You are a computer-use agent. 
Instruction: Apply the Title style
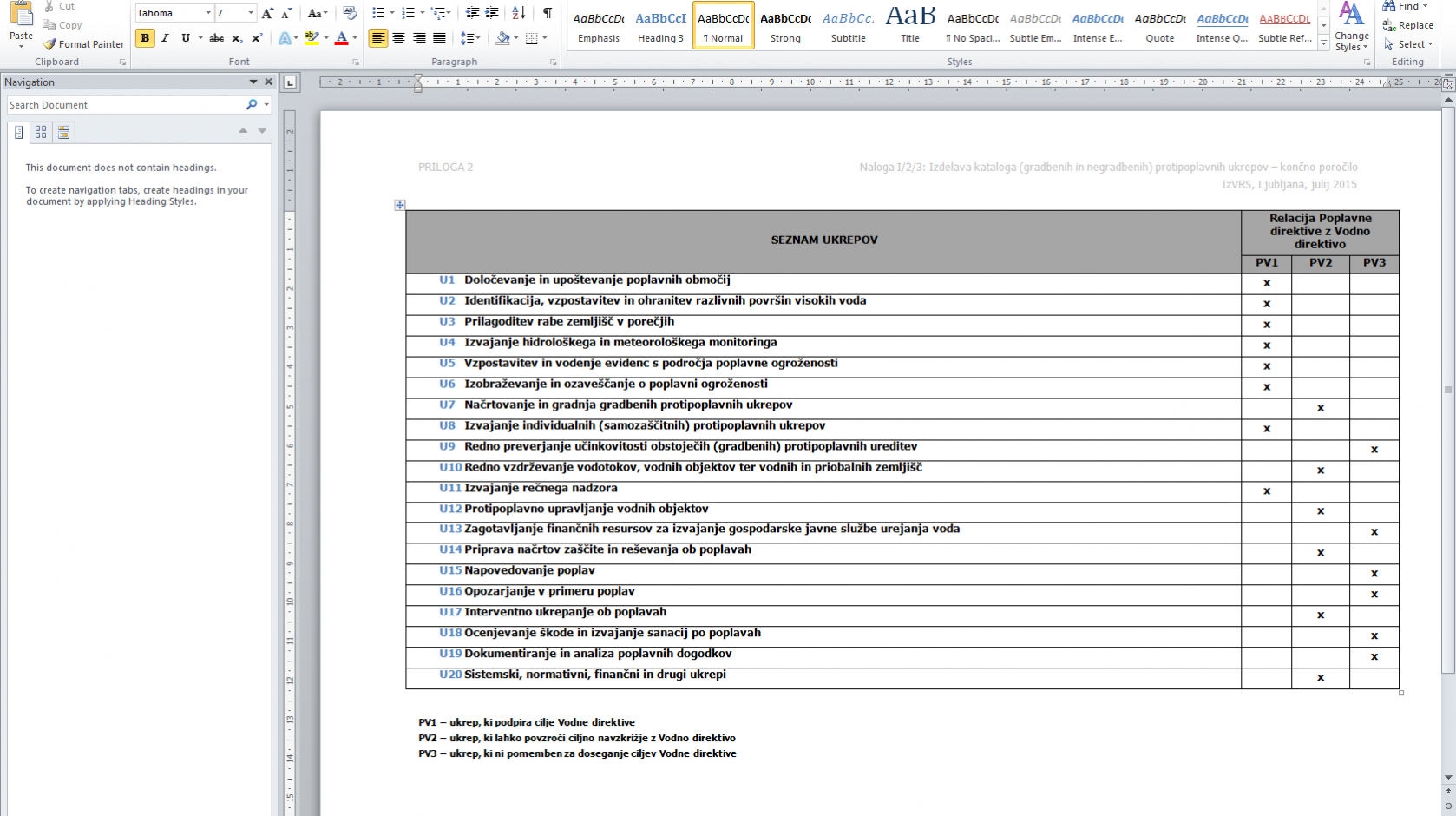click(x=910, y=25)
